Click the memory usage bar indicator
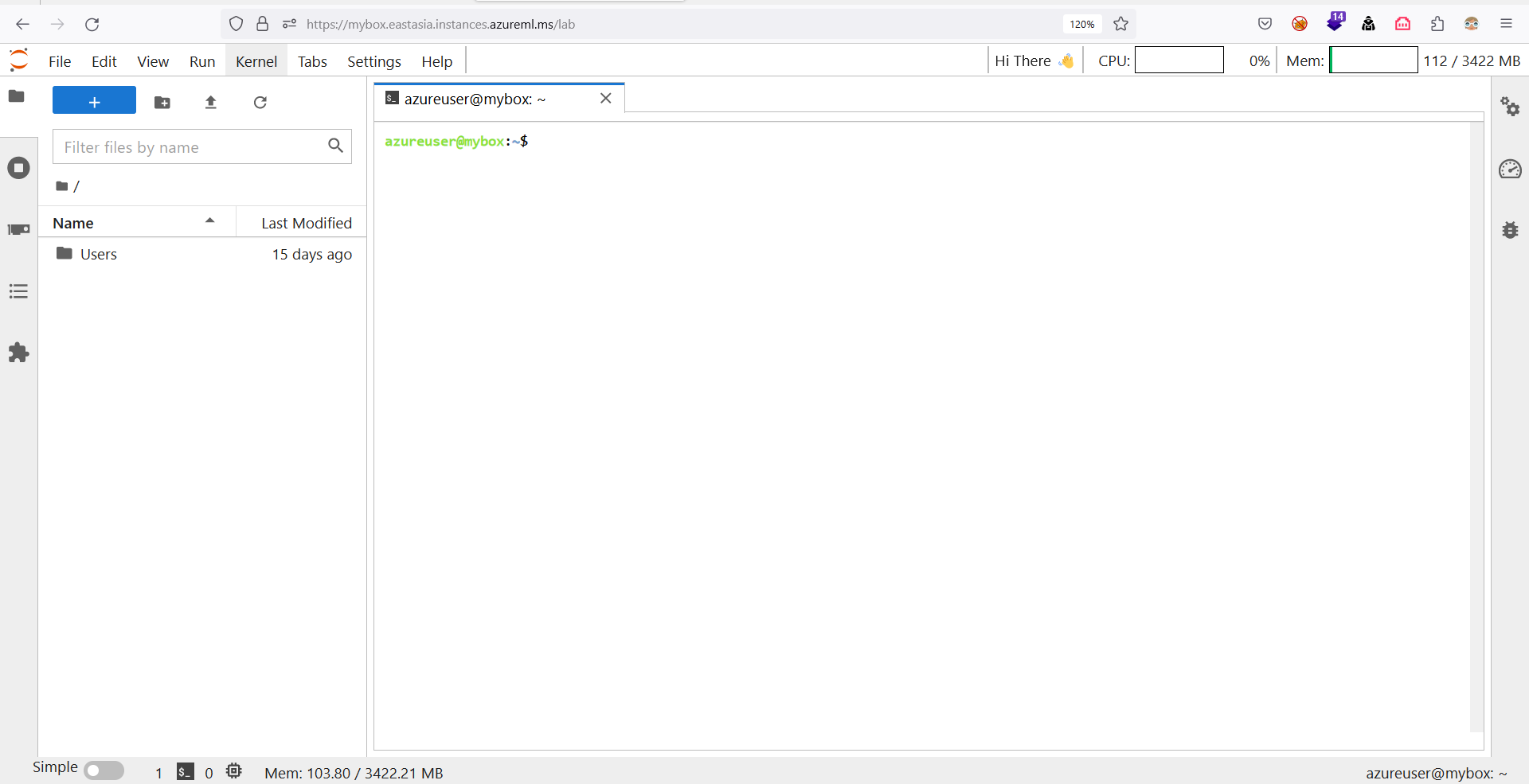Viewport: 1529px width, 784px height. pyautogui.click(x=1373, y=60)
